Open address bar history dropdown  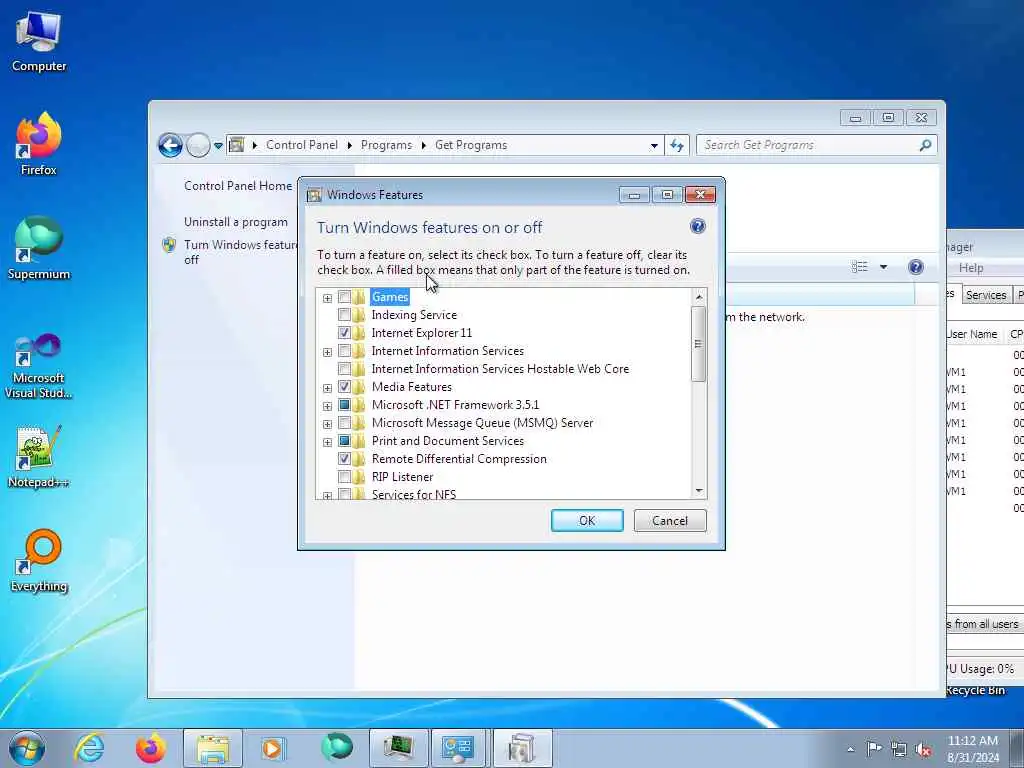tap(654, 146)
